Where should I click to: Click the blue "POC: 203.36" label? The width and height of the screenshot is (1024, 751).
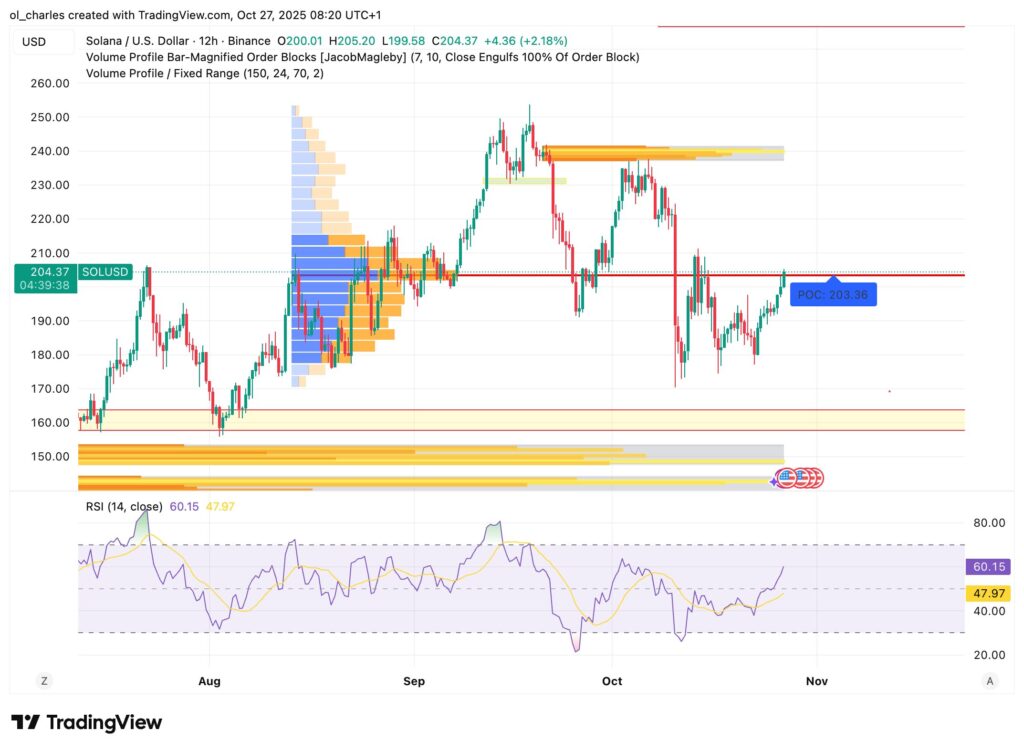[834, 294]
